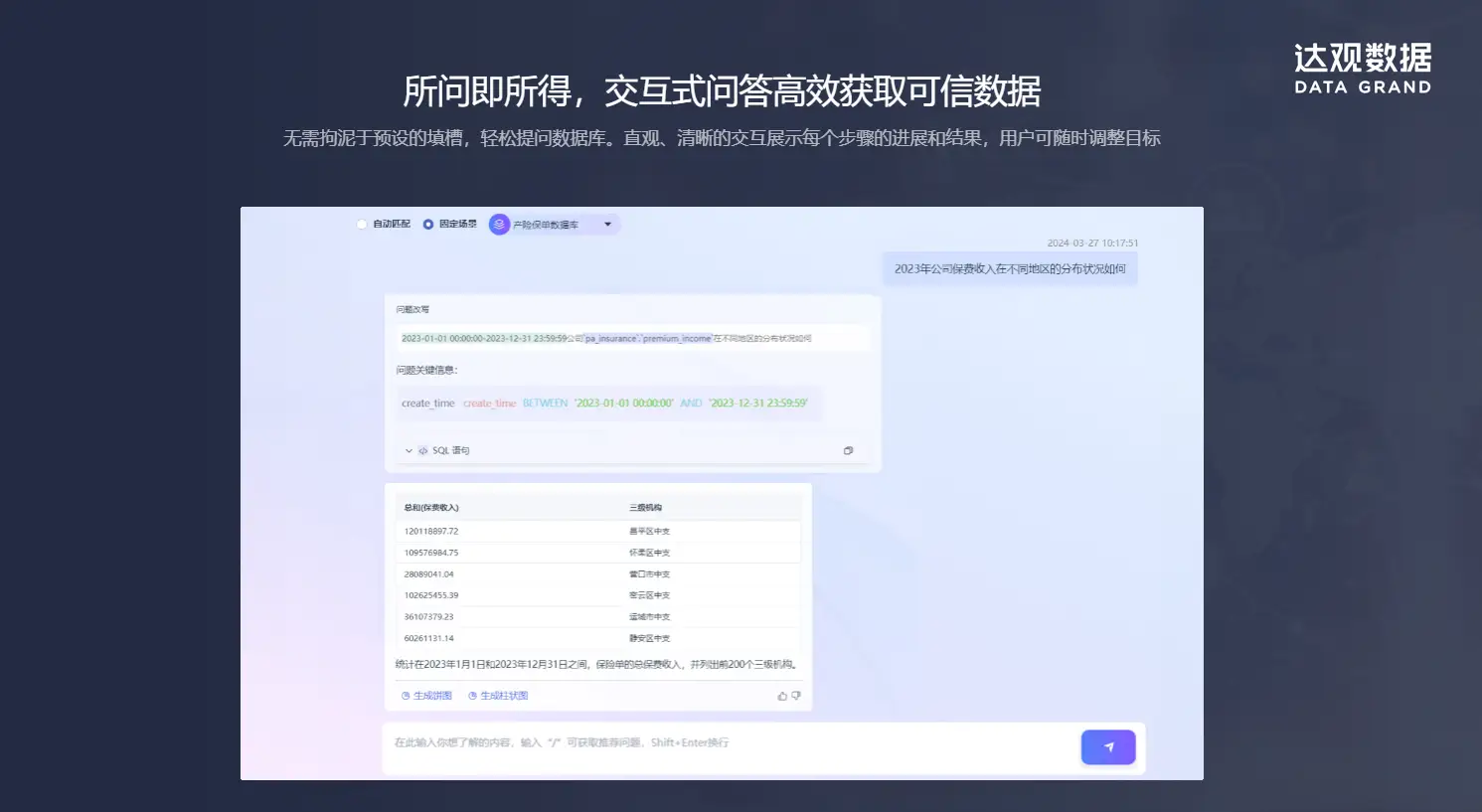Image resolution: width=1482 pixels, height=812 pixels.
Task: Click the pie chart icon before 生成饼图
Action: (405, 695)
